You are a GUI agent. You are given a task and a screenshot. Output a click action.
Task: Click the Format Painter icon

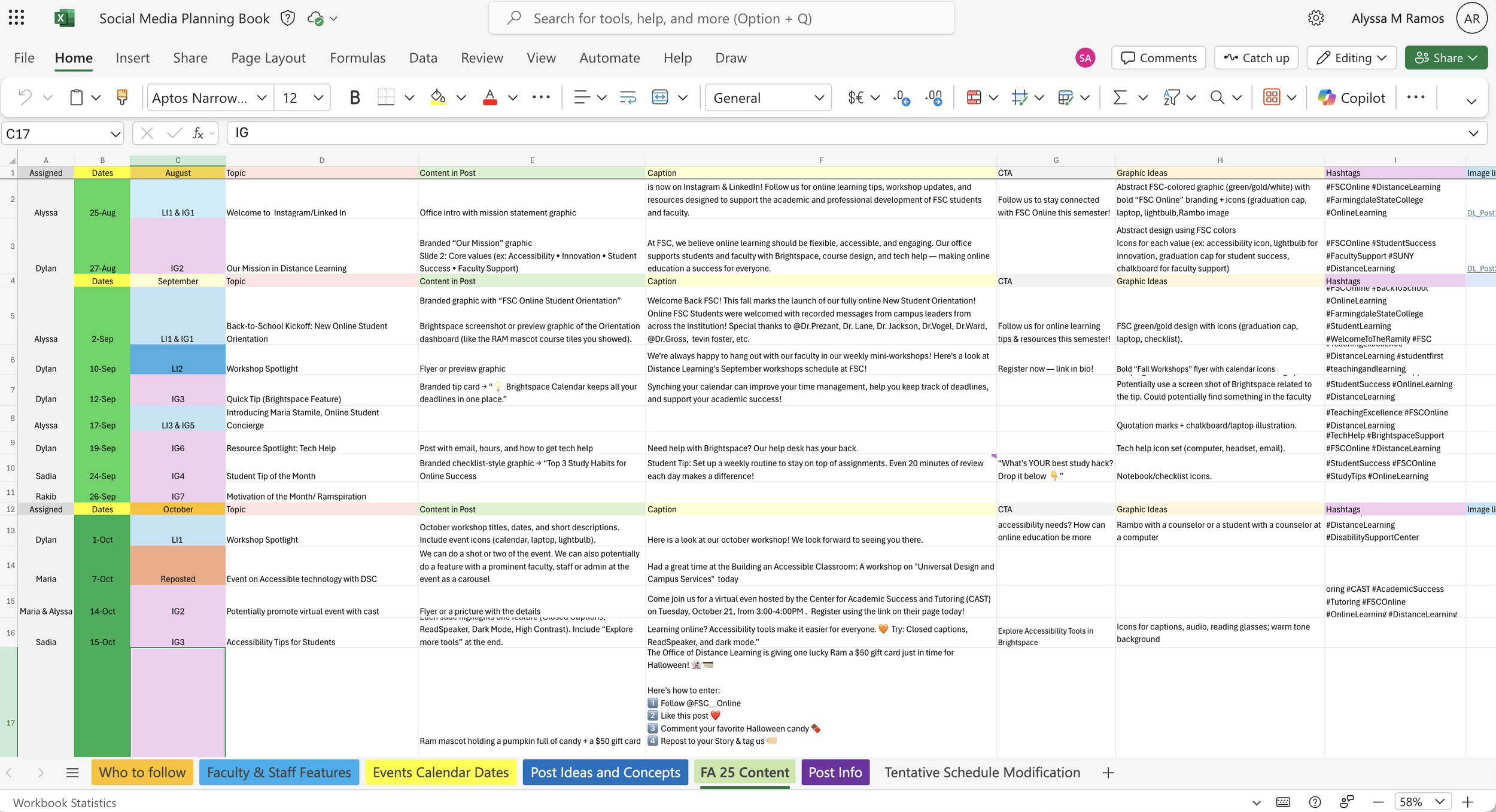click(x=122, y=97)
